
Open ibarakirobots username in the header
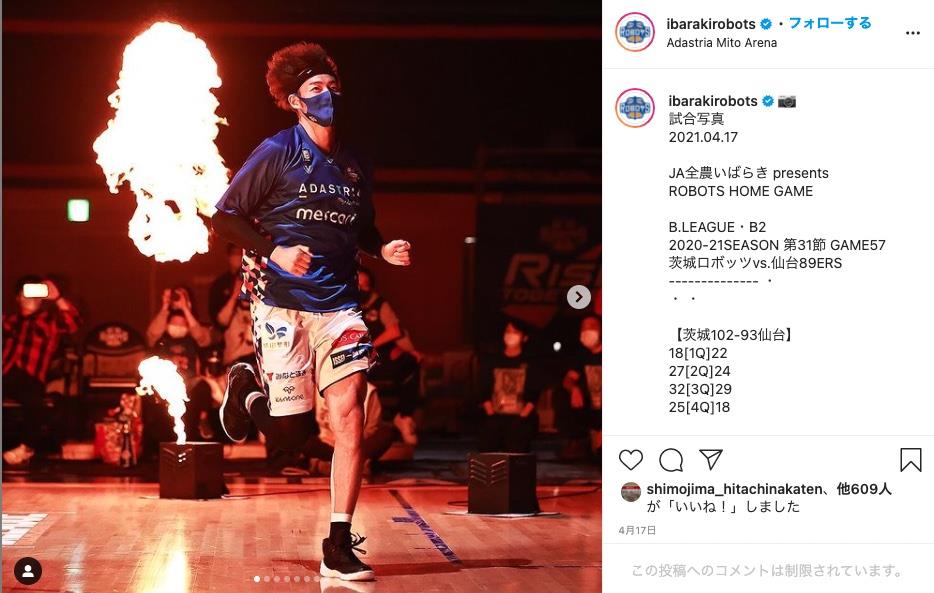711,24
